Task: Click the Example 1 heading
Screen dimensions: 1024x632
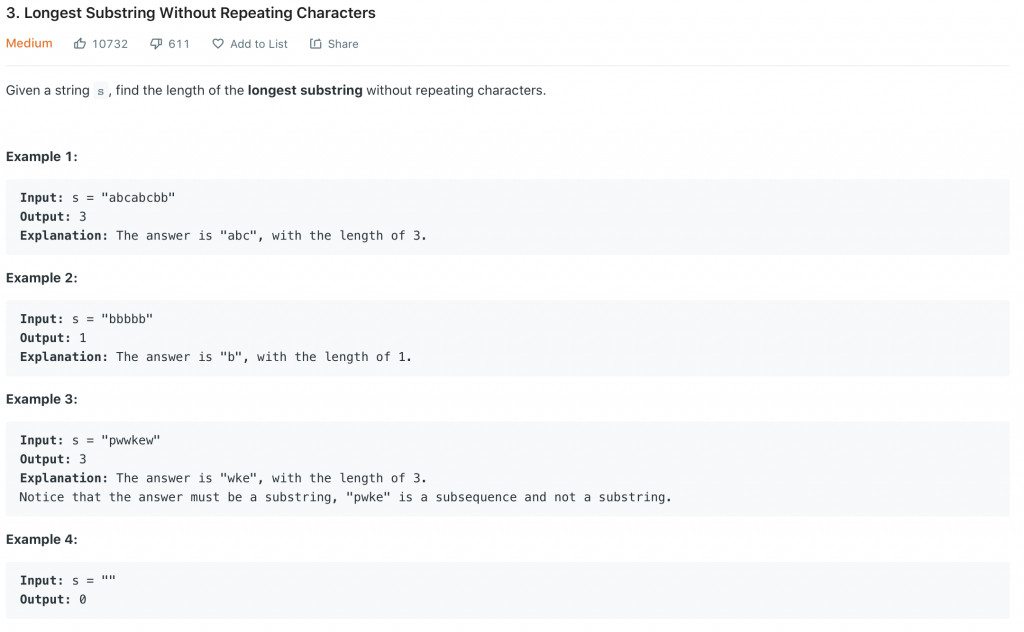Action: tap(42, 156)
